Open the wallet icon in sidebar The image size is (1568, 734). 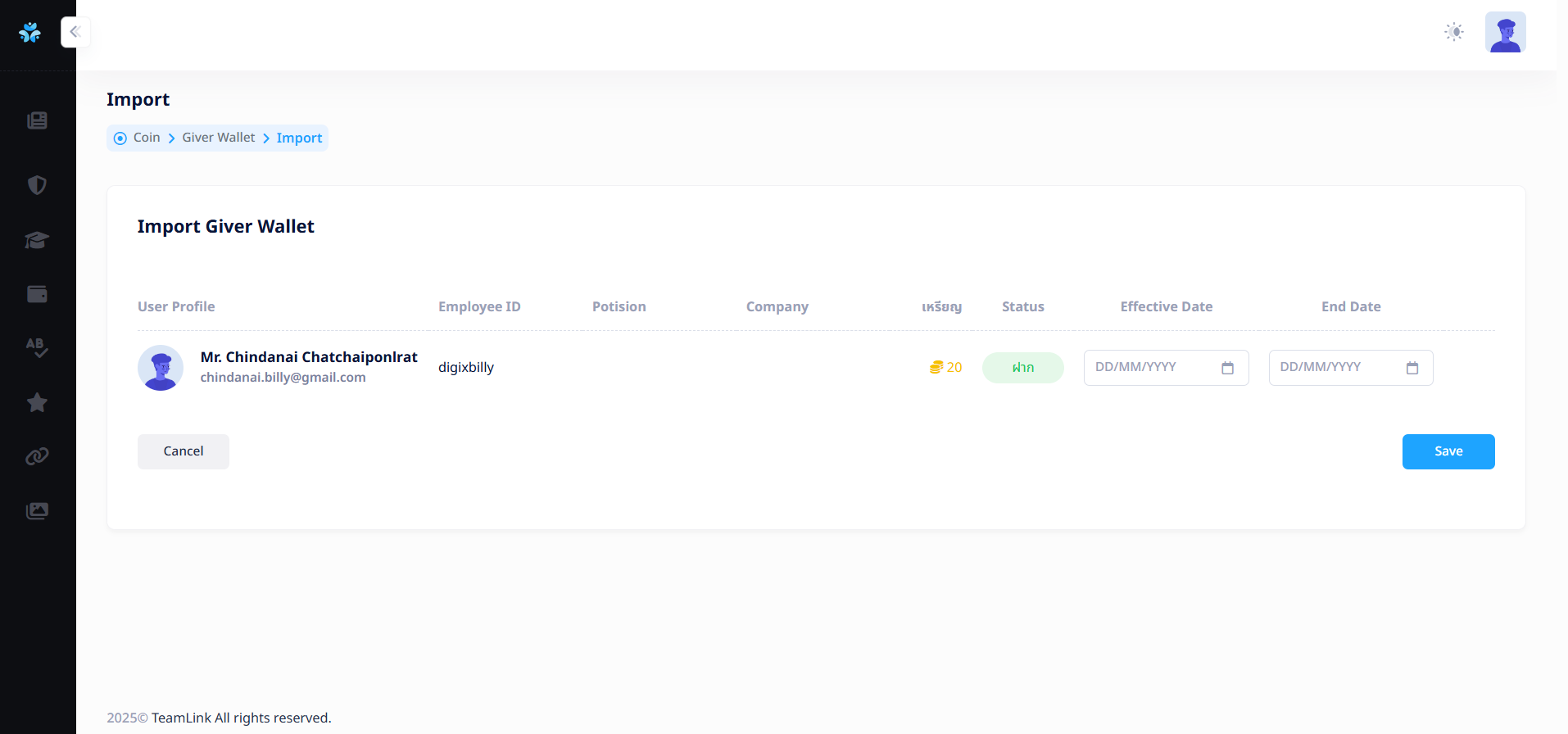[37, 294]
